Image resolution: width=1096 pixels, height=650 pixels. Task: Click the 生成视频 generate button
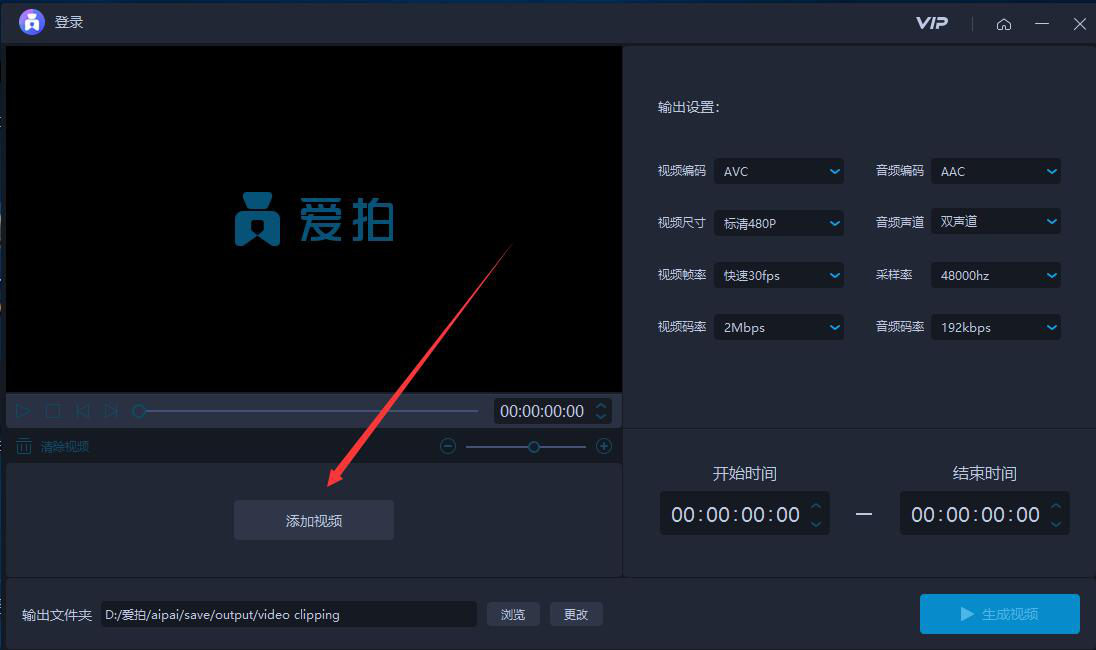pyautogui.click(x=1000, y=614)
